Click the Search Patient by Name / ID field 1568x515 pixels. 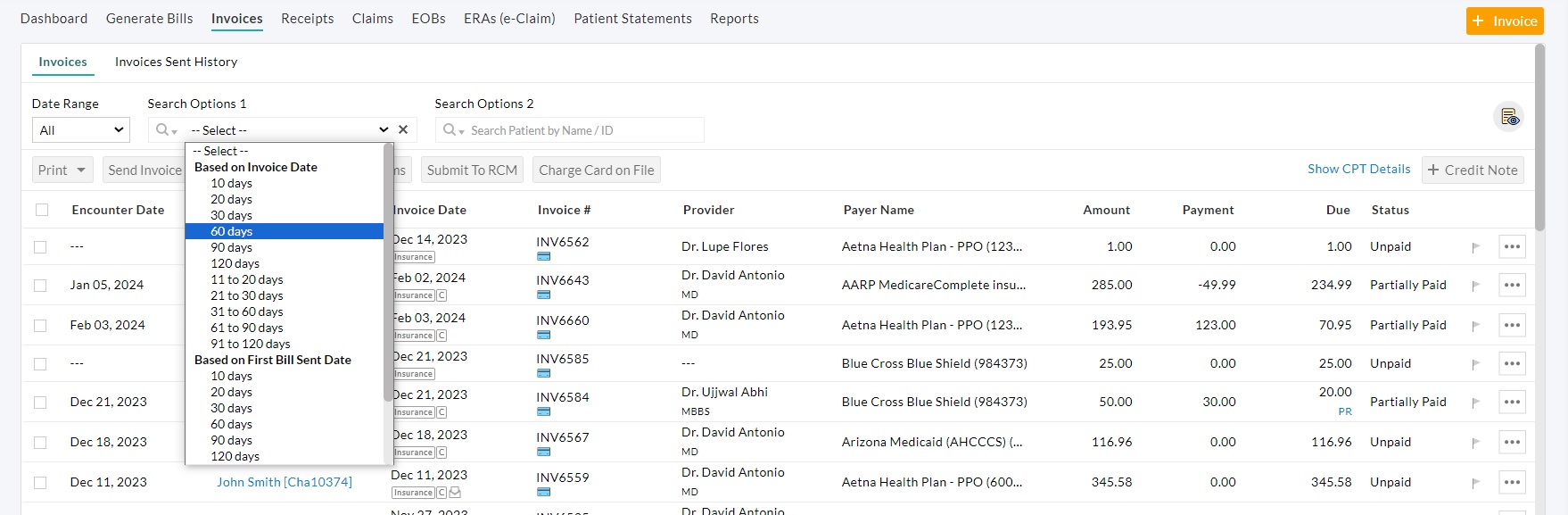(580, 130)
